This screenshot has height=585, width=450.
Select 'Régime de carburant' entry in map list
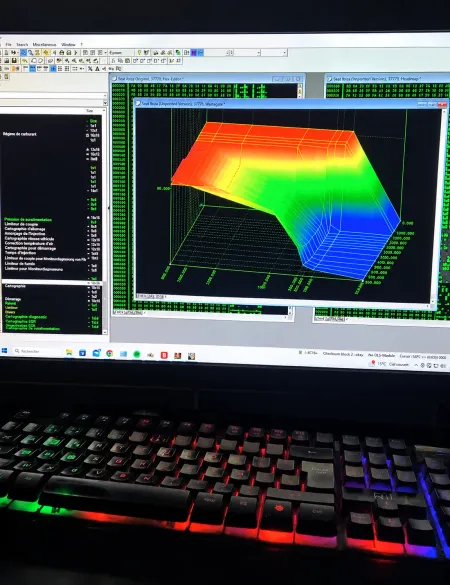(20, 134)
